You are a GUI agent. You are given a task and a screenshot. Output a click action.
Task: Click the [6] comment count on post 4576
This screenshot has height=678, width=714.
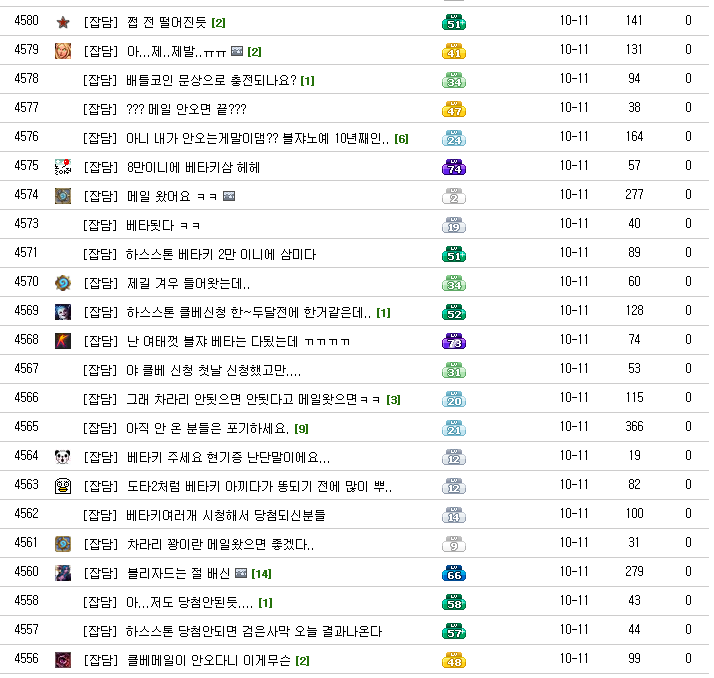coord(401,138)
